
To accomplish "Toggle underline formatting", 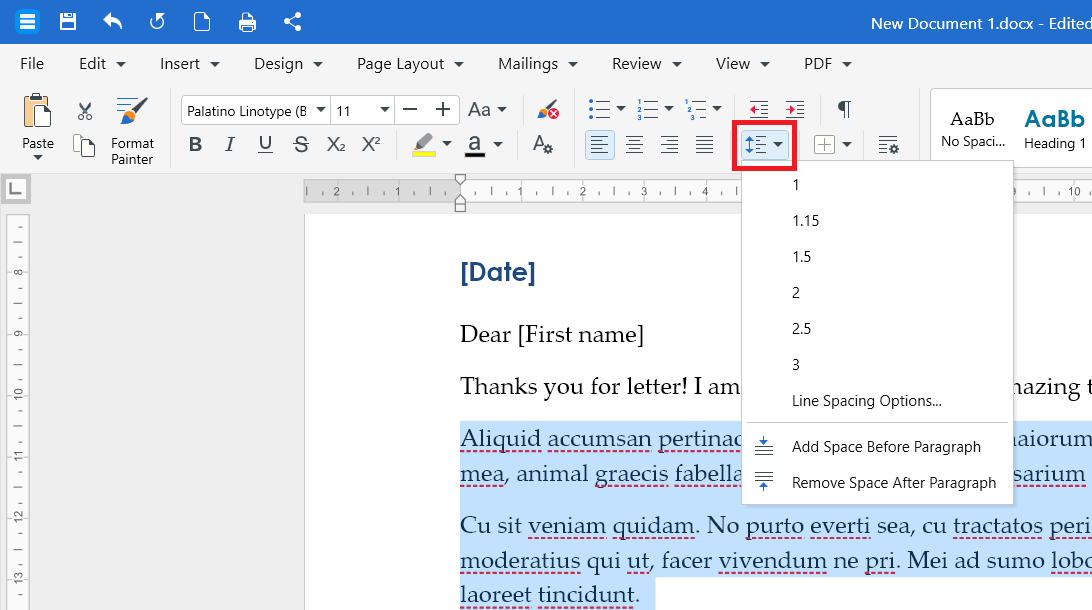I will pyautogui.click(x=265, y=145).
